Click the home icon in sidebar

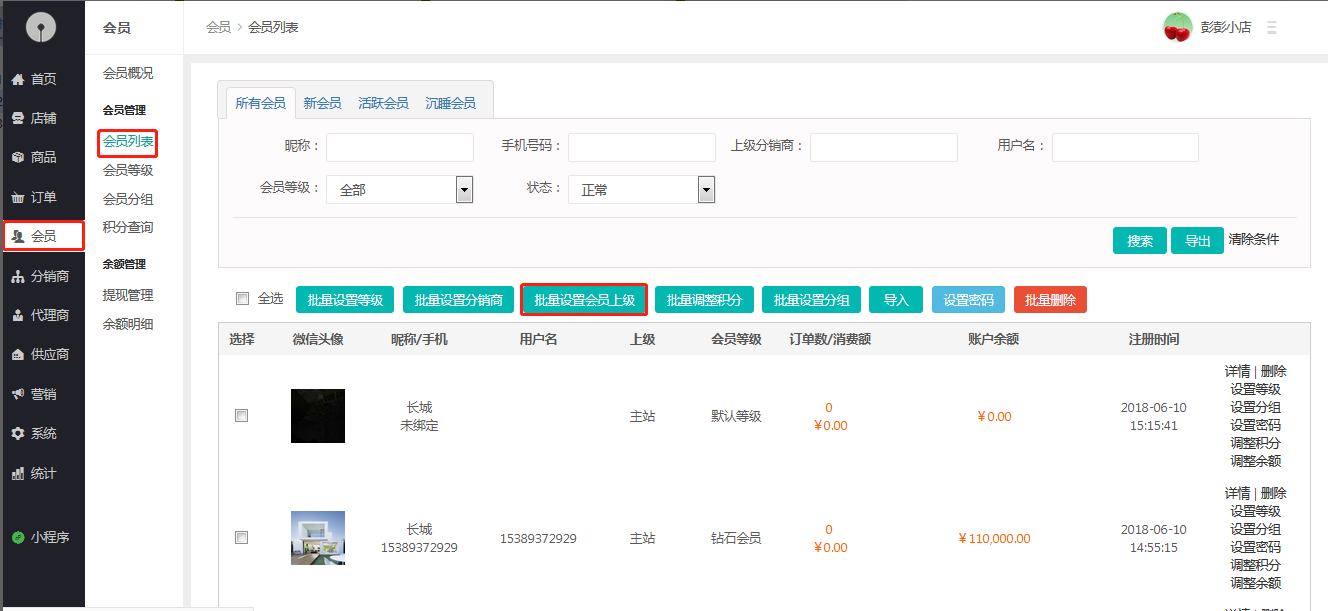pyautogui.click(x=17, y=79)
